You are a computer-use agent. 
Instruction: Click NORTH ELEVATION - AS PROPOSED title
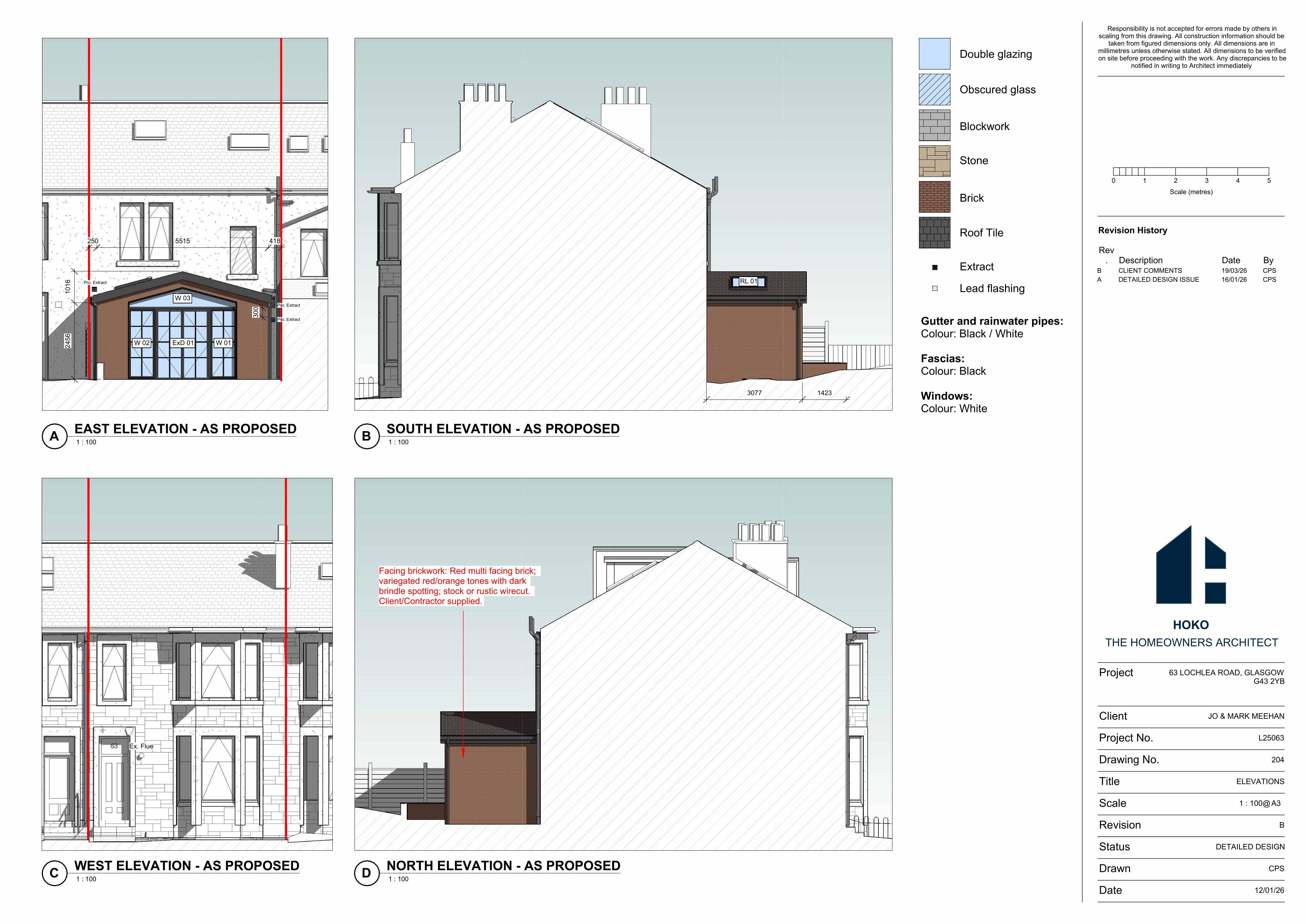(x=503, y=866)
